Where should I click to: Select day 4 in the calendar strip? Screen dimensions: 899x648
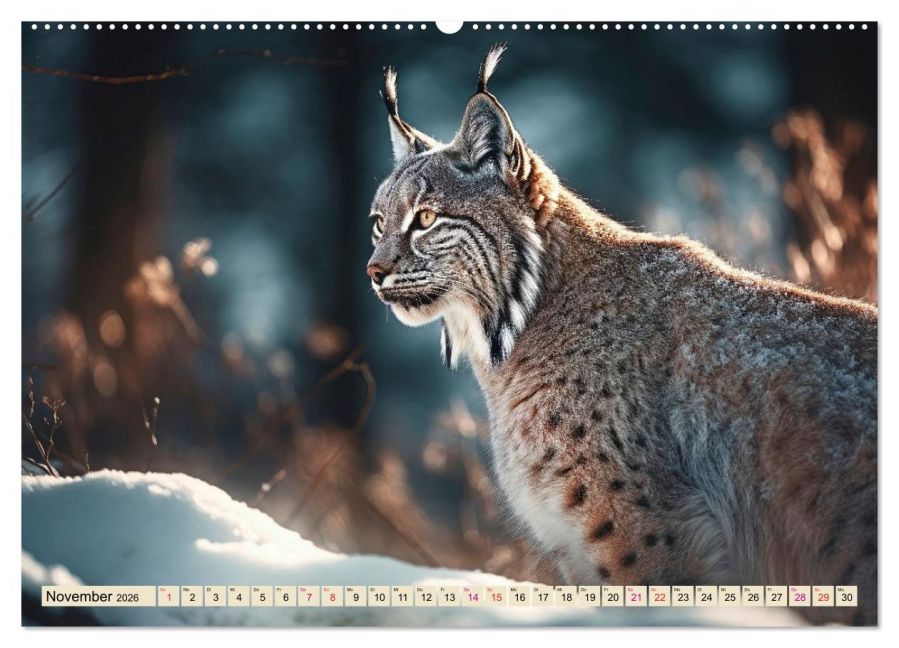pyautogui.click(x=239, y=596)
